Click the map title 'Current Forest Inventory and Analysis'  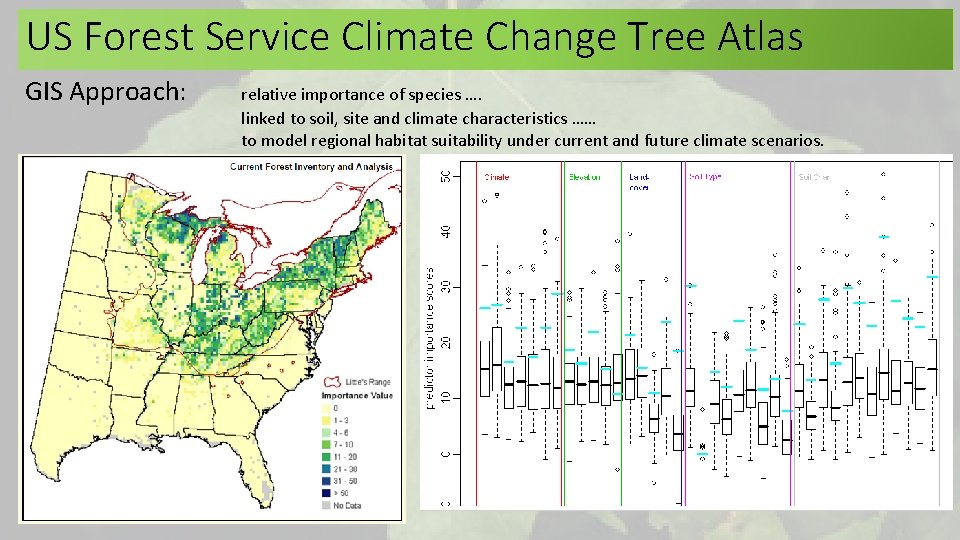tap(311, 167)
